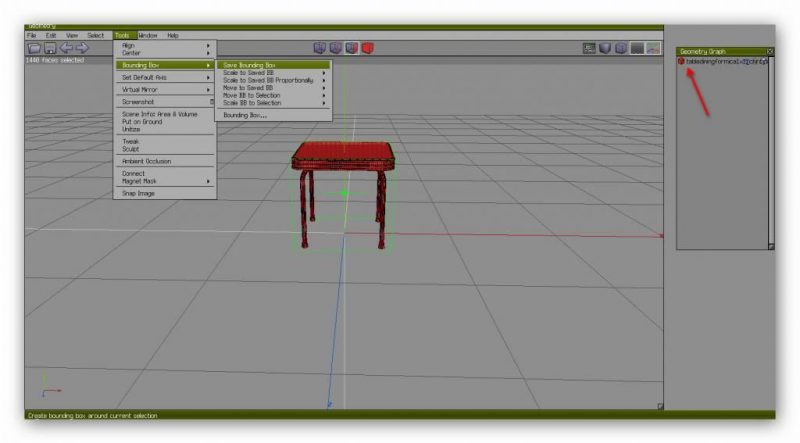The height and width of the screenshot is (443, 800).
Task: Click the Open file folder icon
Action: tap(34, 47)
